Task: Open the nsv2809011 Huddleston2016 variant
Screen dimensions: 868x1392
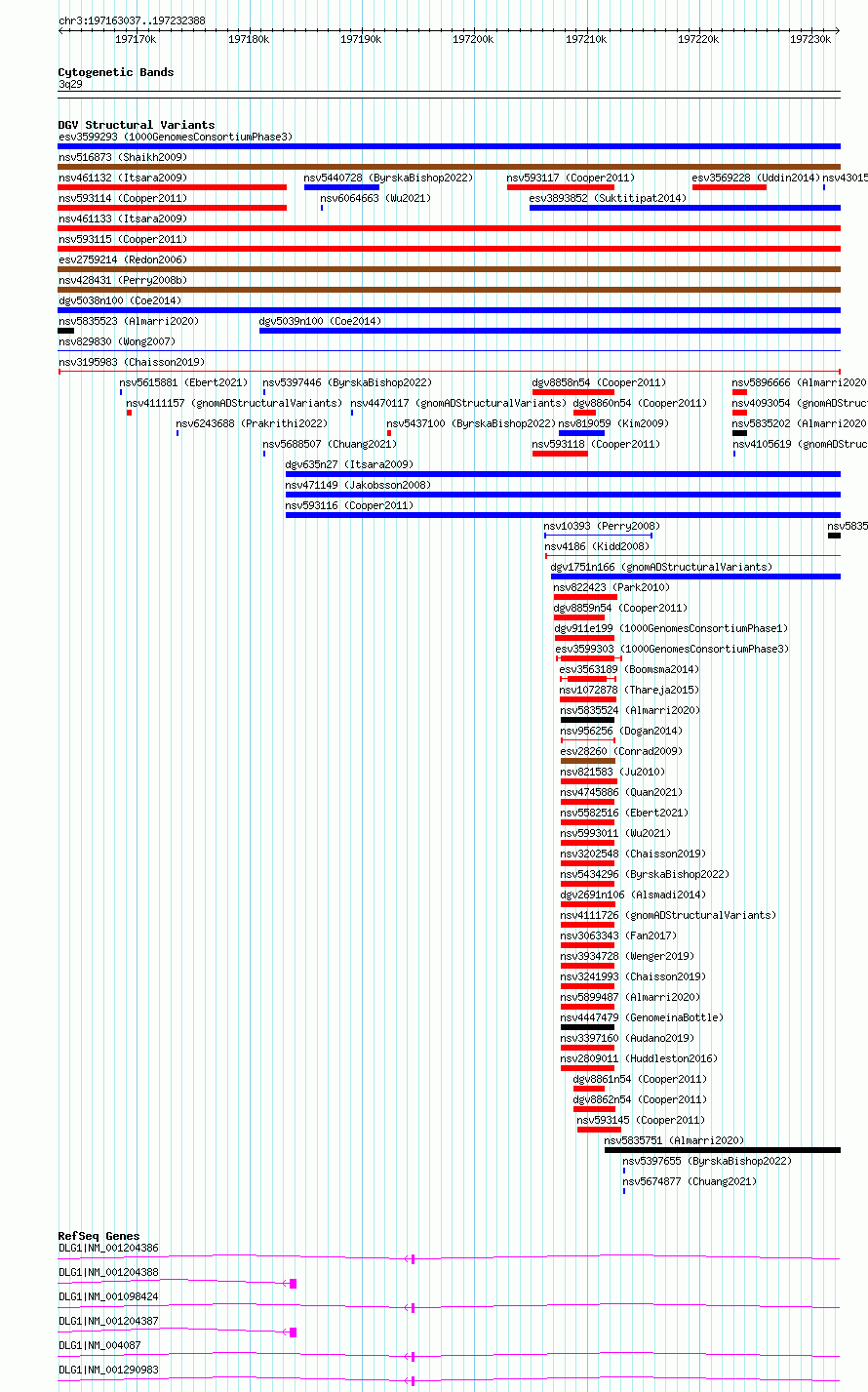Action: (x=588, y=1068)
